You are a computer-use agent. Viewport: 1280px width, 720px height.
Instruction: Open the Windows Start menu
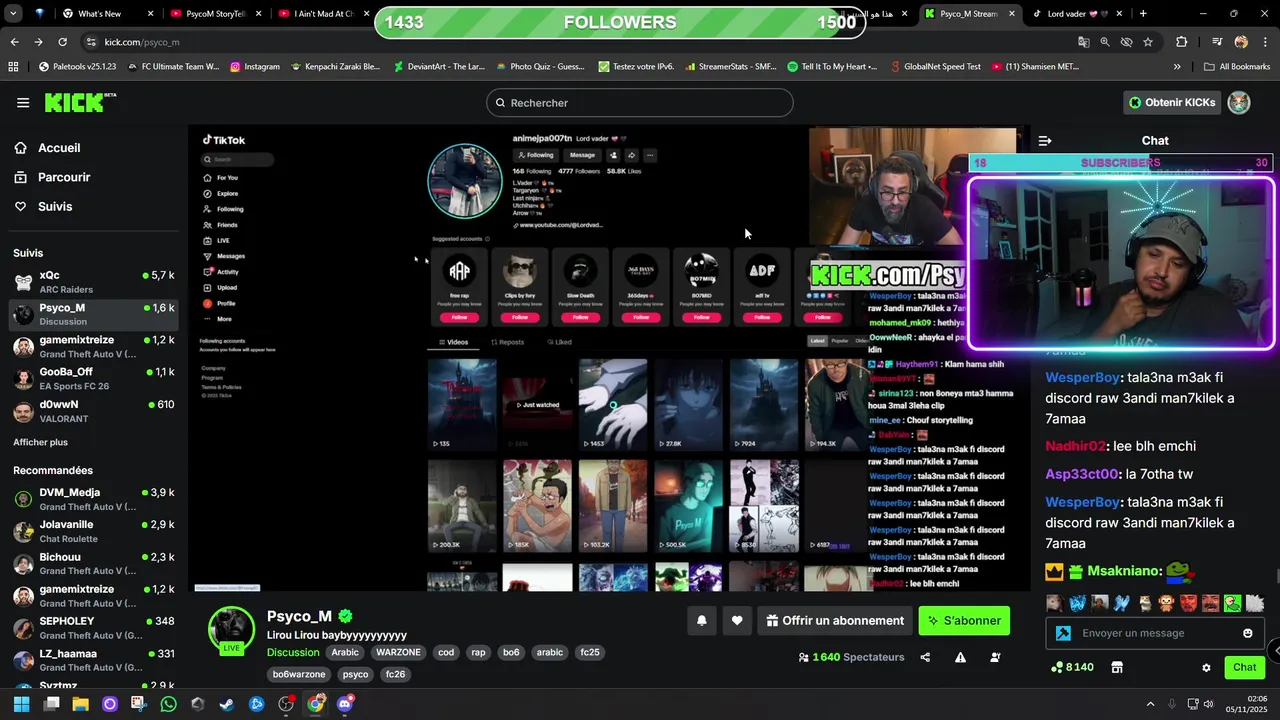[x=21, y=704]
